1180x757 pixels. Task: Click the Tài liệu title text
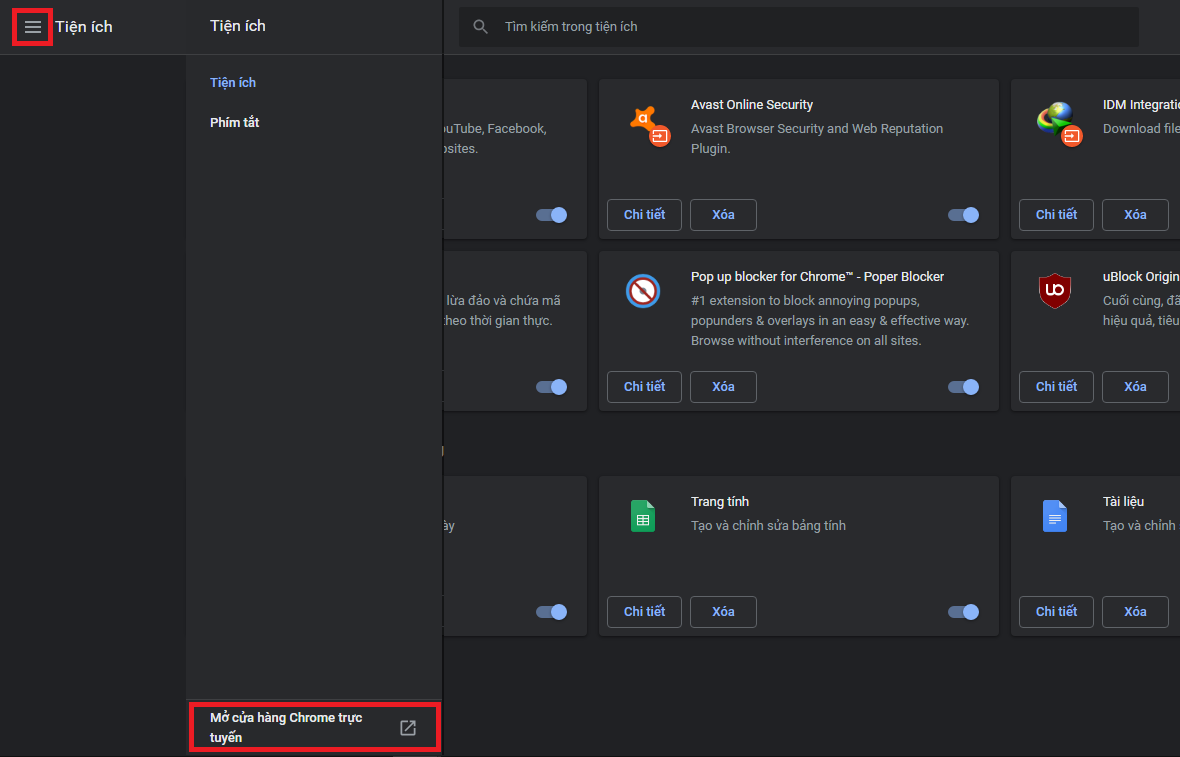click(x=1123, y=502)
